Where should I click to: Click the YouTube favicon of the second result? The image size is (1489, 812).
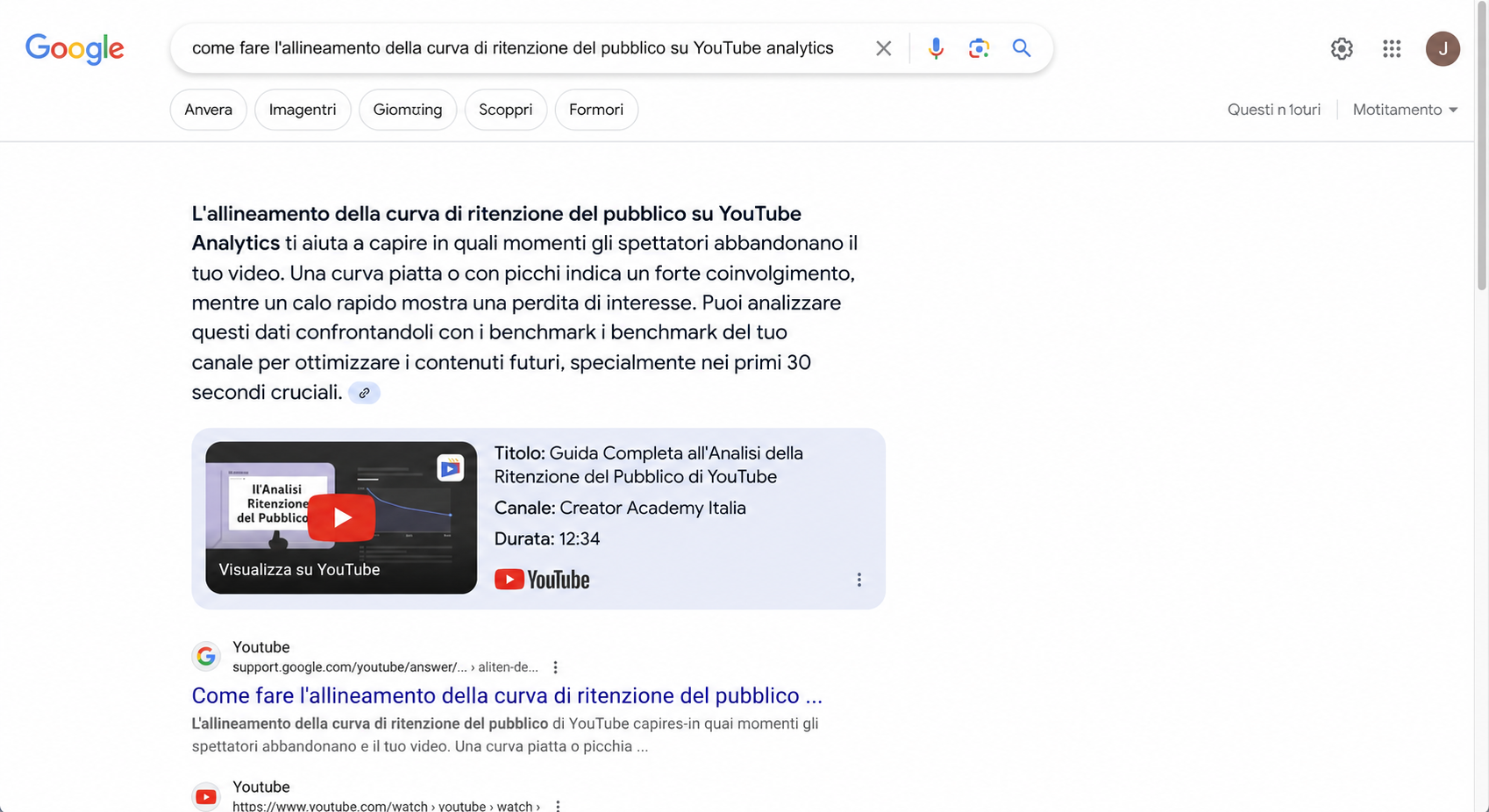coord(206,796)
